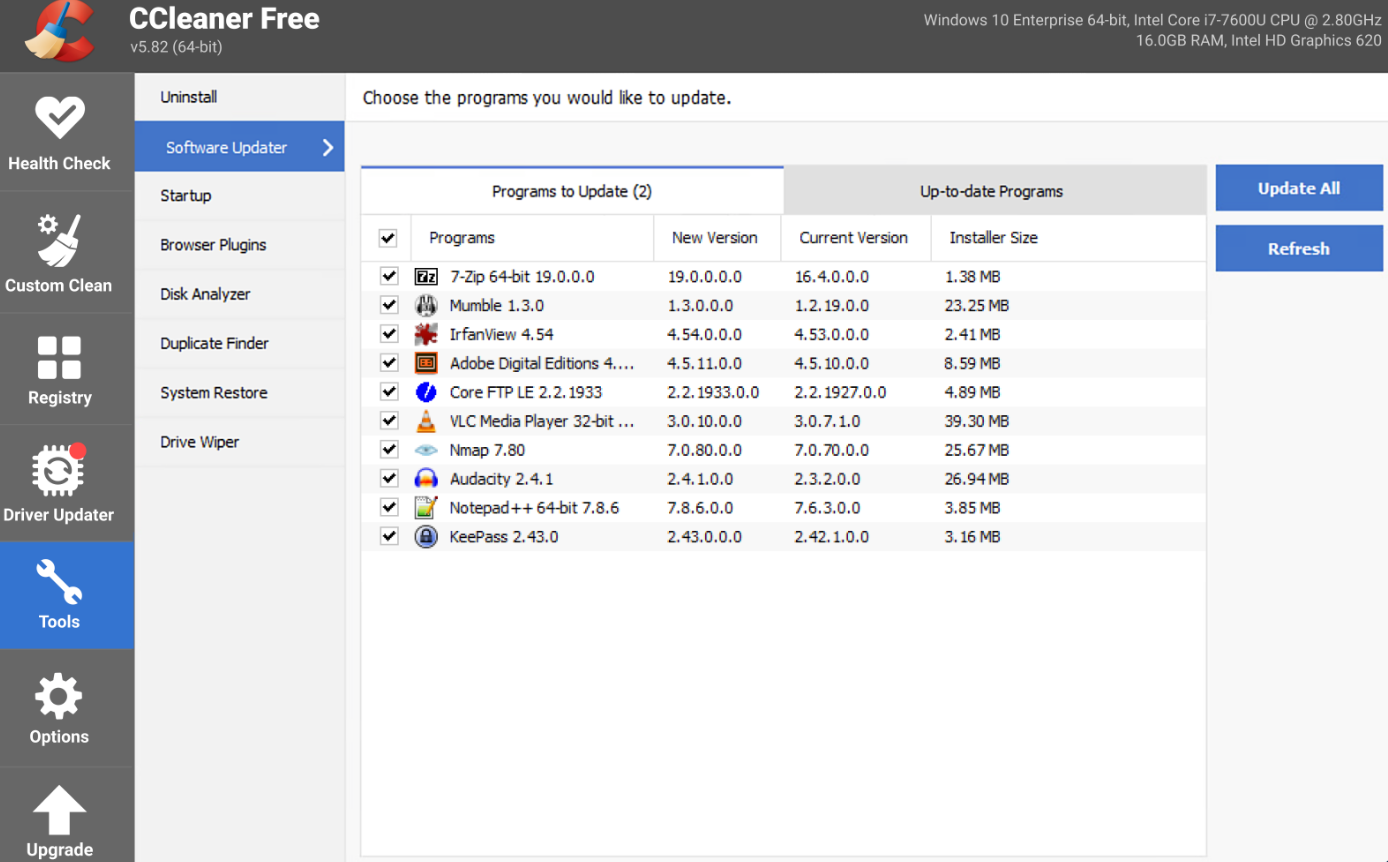Select the Notepad++ 64-bit 7.8.6 row
Screen dimensions: 1388x862
click(534, 508)
